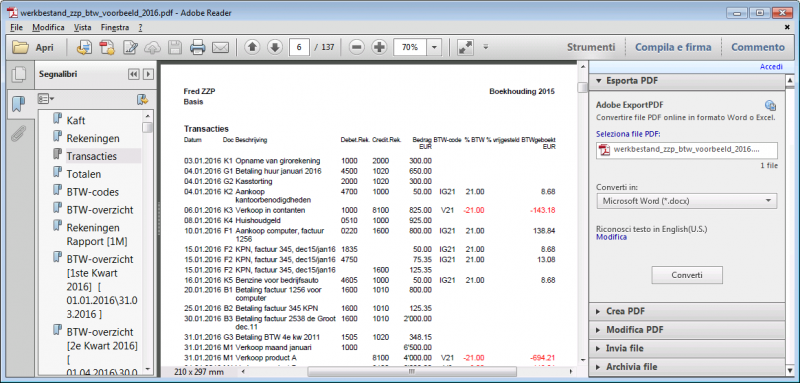
Task: Expand the Modifica PDF section
Action: 686,330
